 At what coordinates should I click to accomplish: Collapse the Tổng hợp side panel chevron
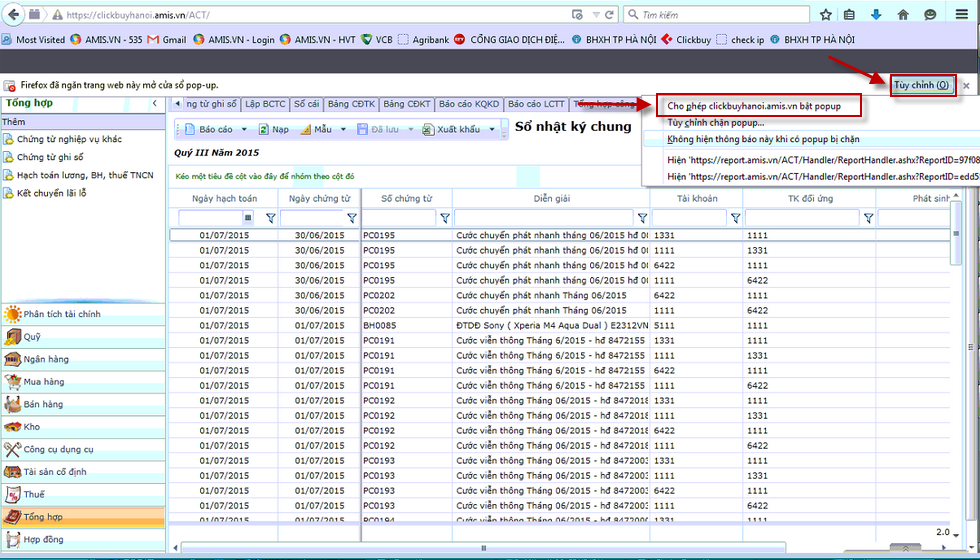coord(154,103)
